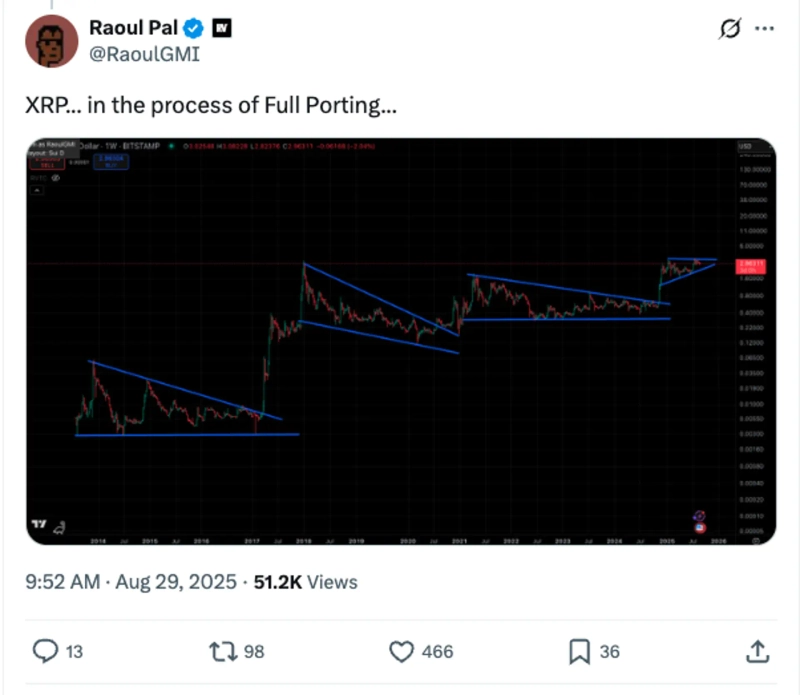Image resolution: width=800 pixels, height=695 pixels.
Task: Open the @RaoulGMI handle link
Action: 144,54
